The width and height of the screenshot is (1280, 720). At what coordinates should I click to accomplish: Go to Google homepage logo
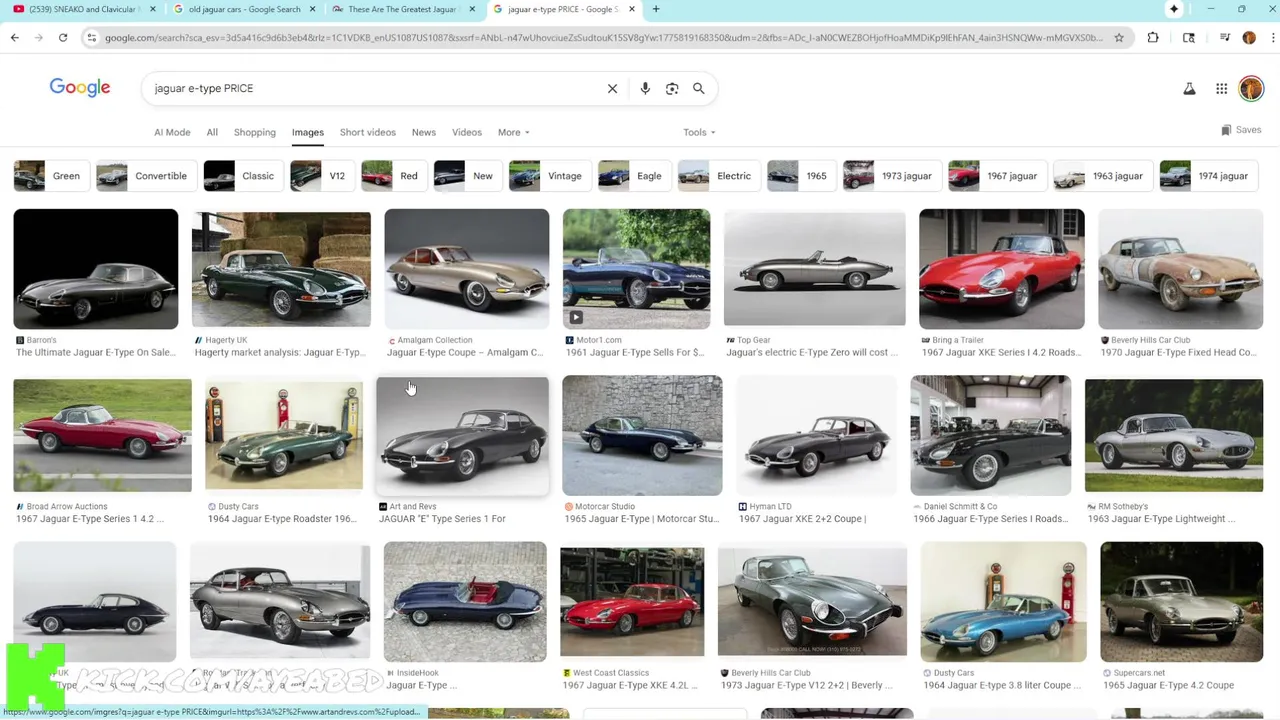coord(80,88)
